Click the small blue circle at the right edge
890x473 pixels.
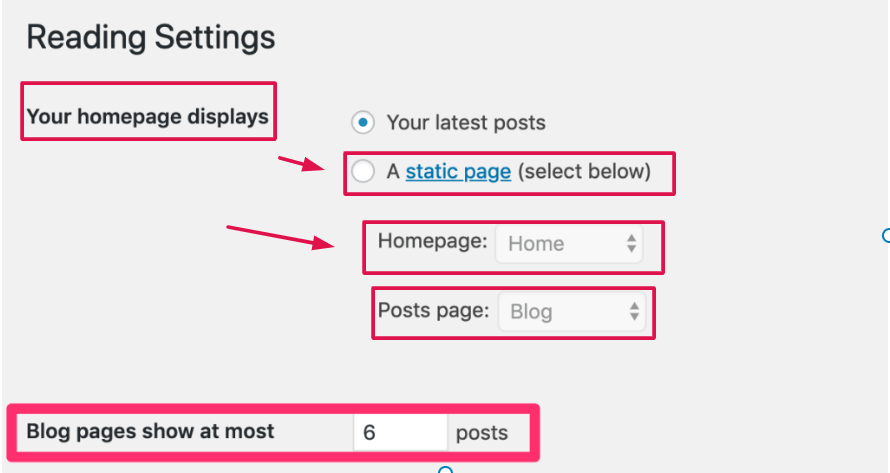(x=886, y=236)
